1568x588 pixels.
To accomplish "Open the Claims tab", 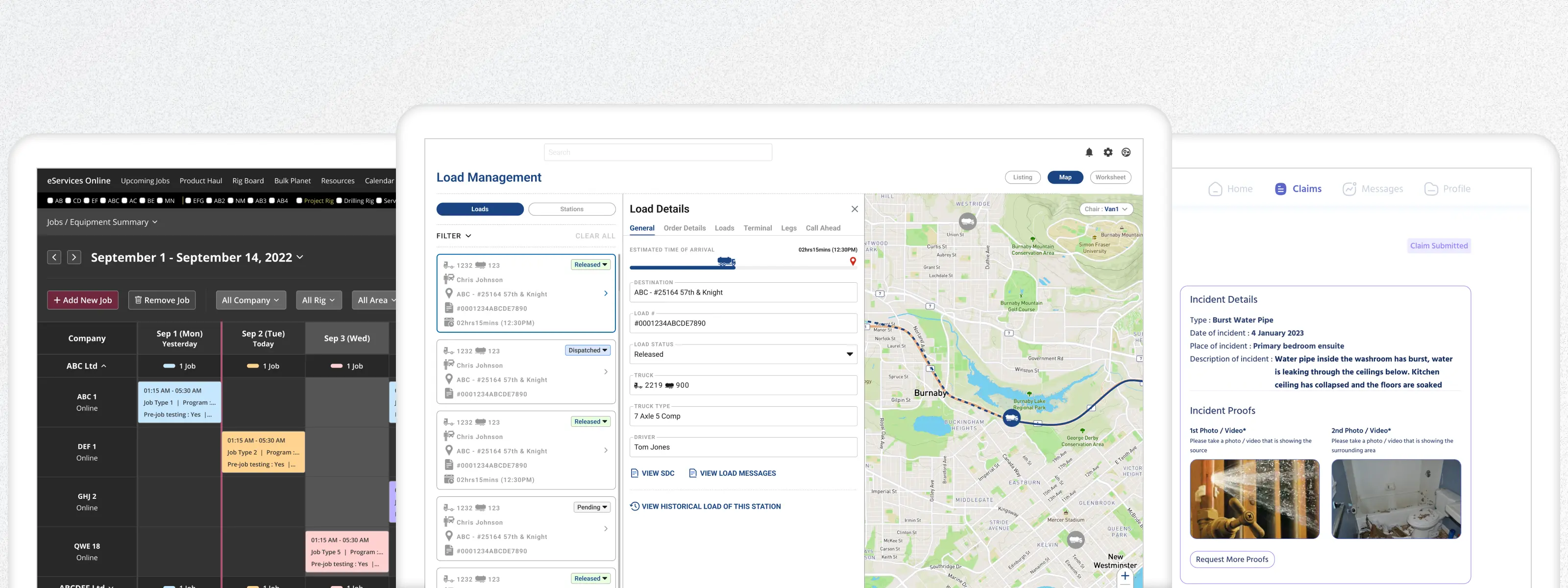I will 1298,189.
